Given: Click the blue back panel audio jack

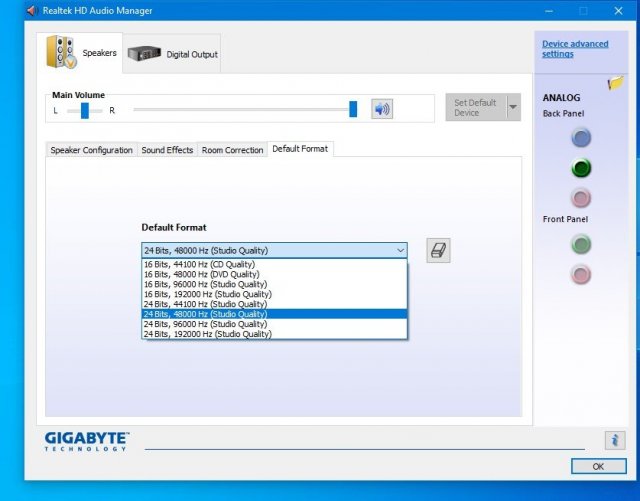Looking at the screenshot, I should pyautogui.click(x=580, y=138).
